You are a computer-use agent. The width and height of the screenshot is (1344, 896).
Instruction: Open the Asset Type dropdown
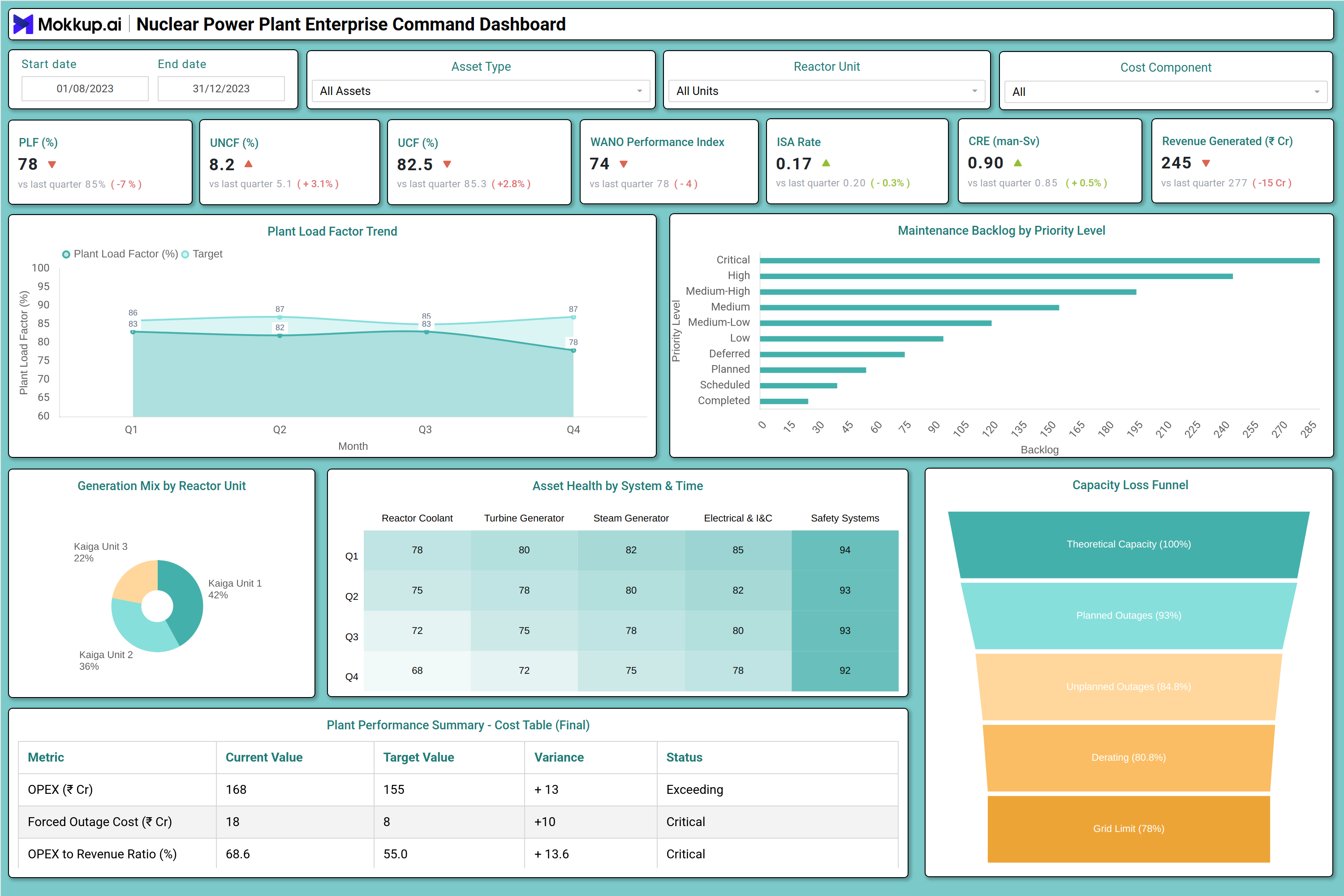[481, 91]
